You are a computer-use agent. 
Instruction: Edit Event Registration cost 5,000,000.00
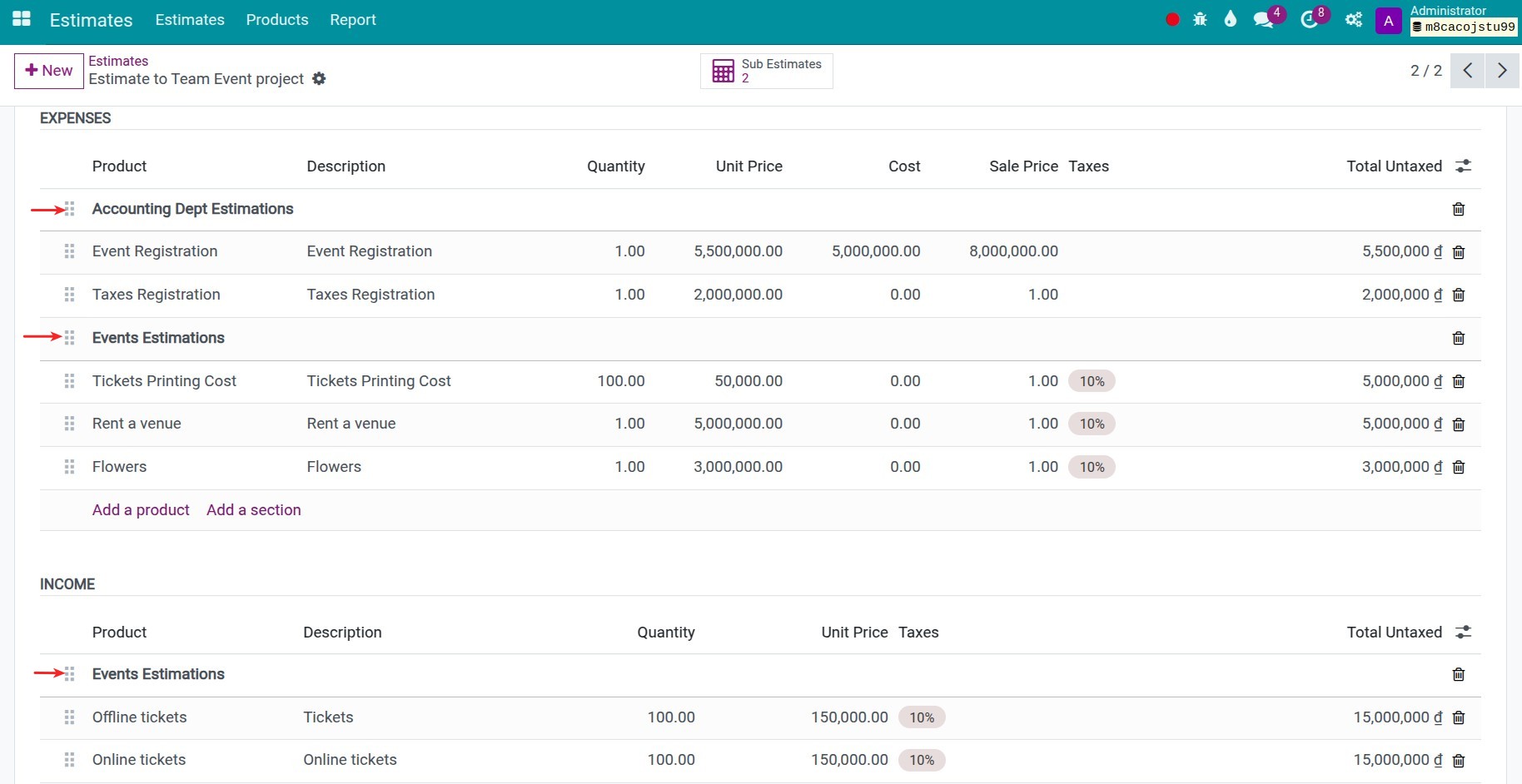pyautogui.click(x=876, y=251)
